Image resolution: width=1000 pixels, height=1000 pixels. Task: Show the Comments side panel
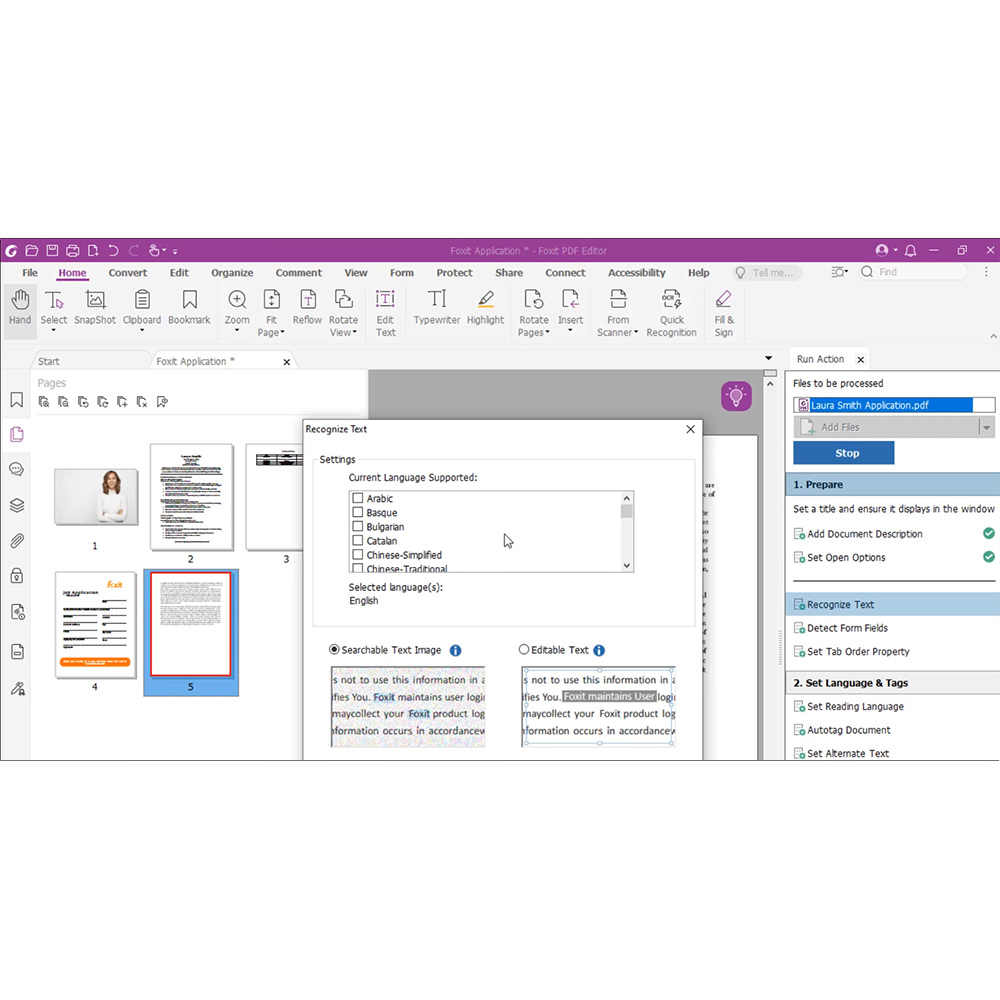[x=17, y=469]
